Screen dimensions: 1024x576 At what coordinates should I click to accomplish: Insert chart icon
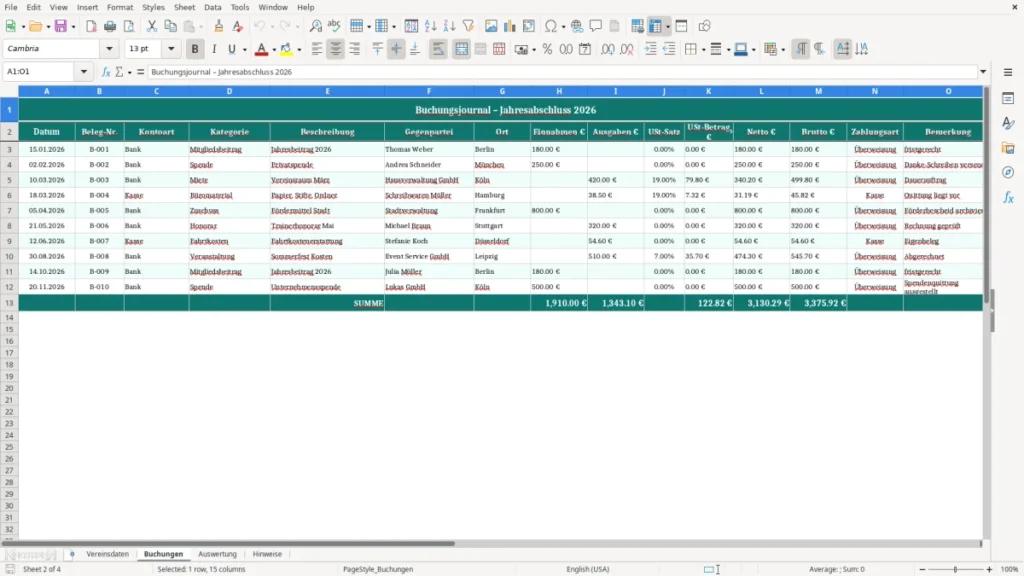pos(510,26)
